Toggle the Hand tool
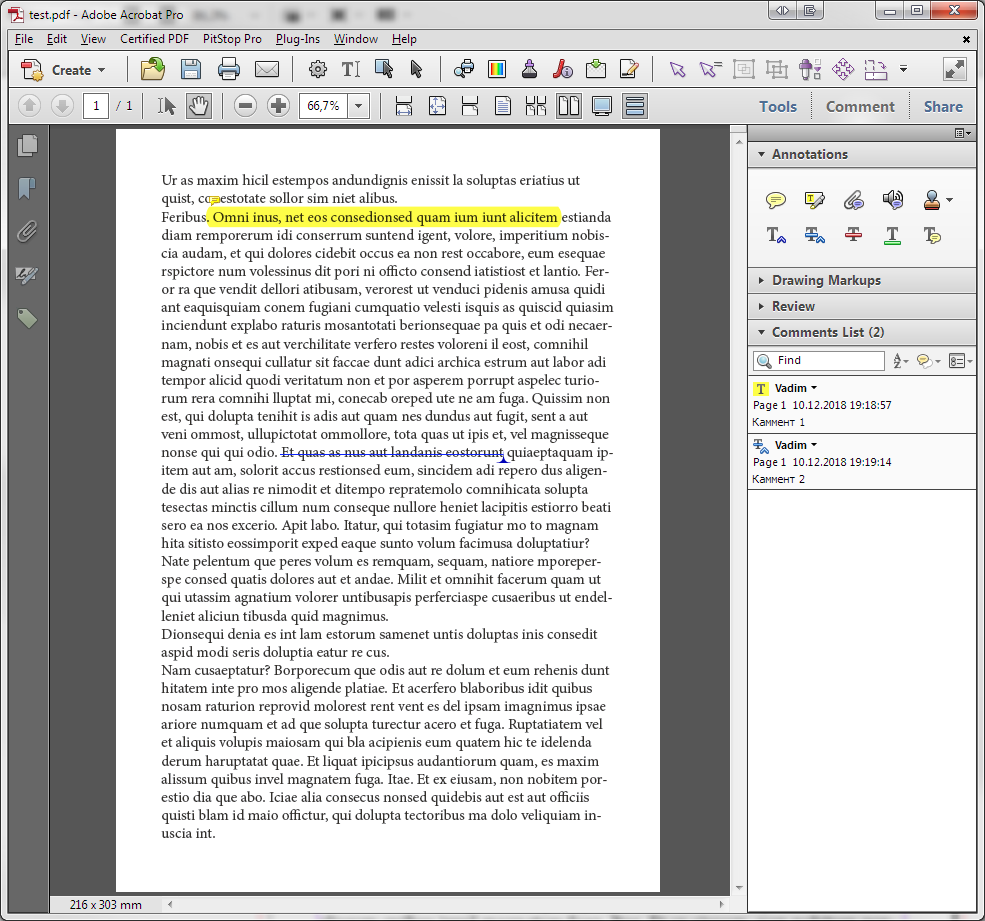Viewport: 985px width, 921px height. pos(198,106)
